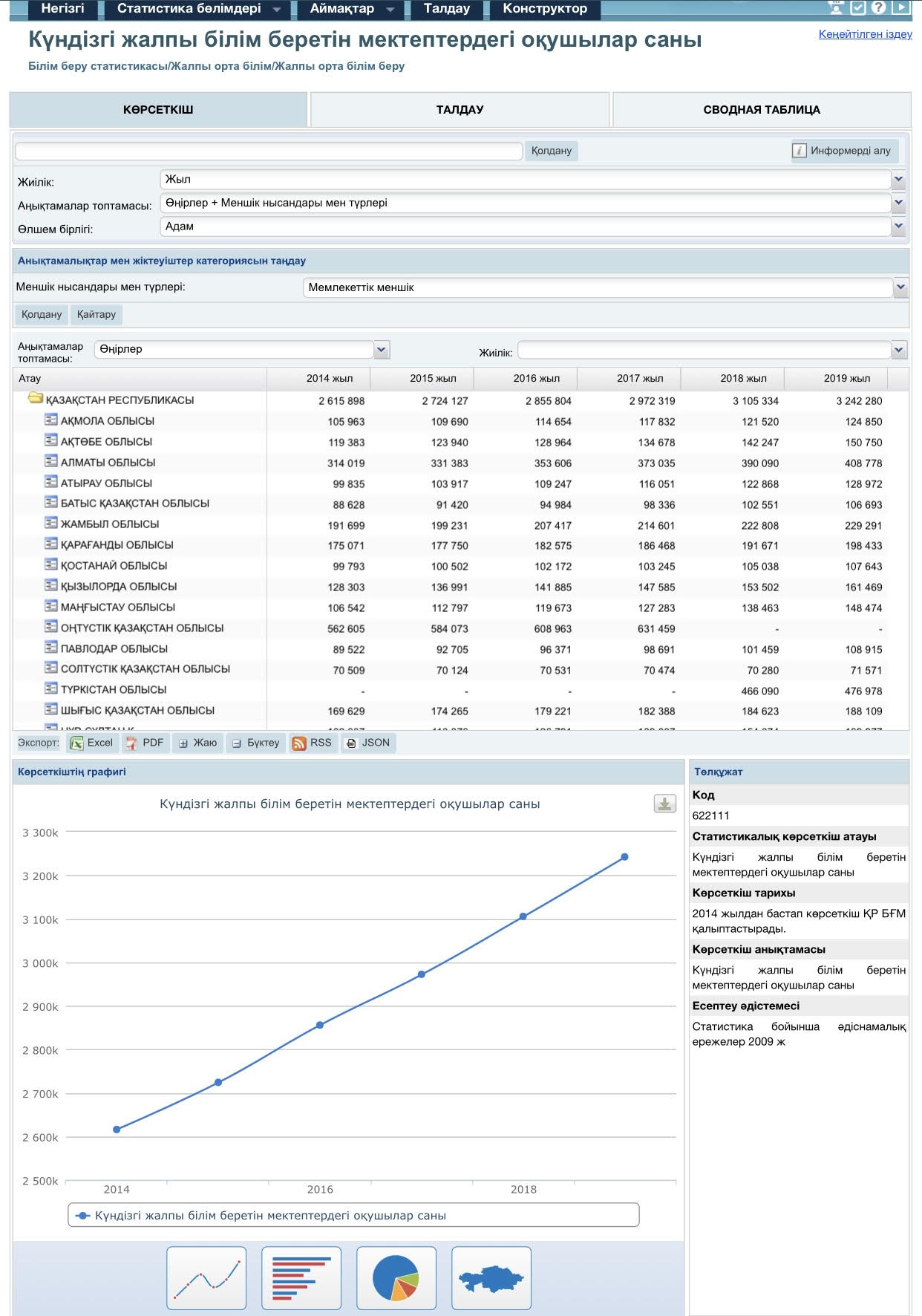Image resolution: width=922 pixels, height=1316 pixels.
Task: Expand the Өлшем бірлігі unit dropdown
Action: coord(898,227)
